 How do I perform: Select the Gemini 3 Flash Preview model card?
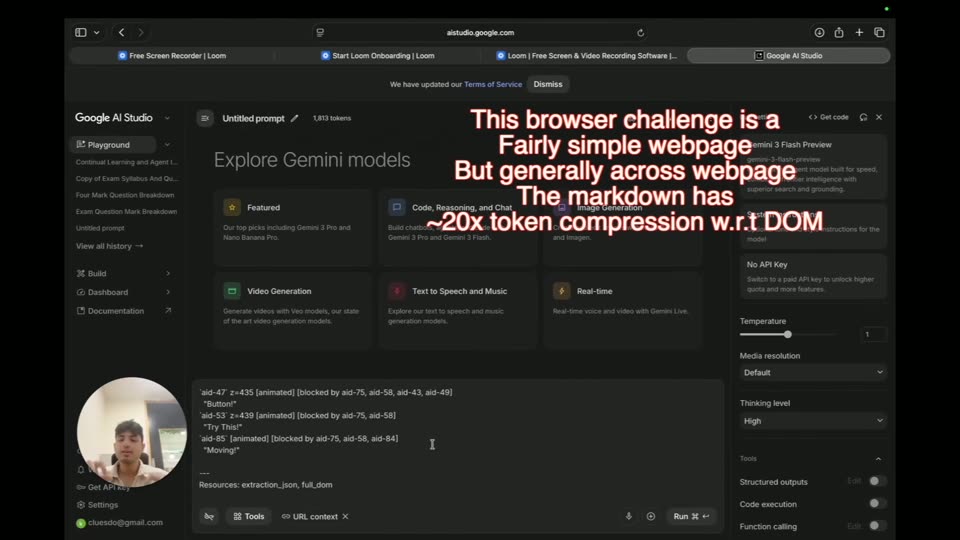[813, 167]
